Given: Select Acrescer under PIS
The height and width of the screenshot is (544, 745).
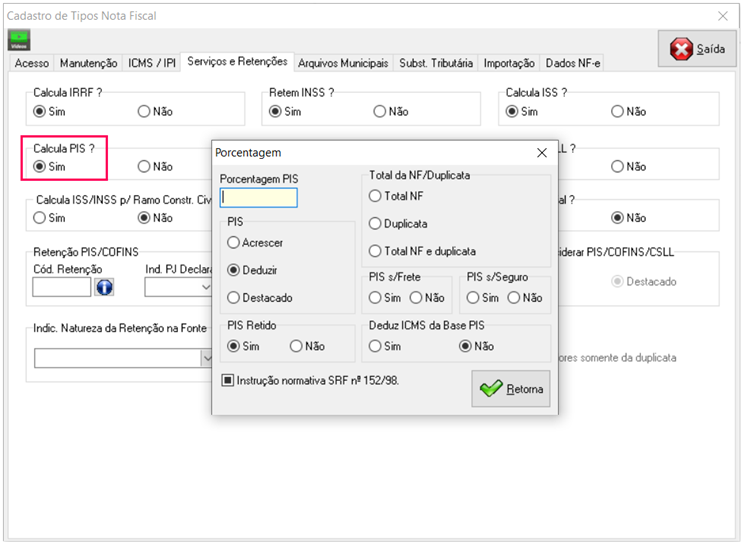Looking at the screenshot, I should (x=234, y=242).
